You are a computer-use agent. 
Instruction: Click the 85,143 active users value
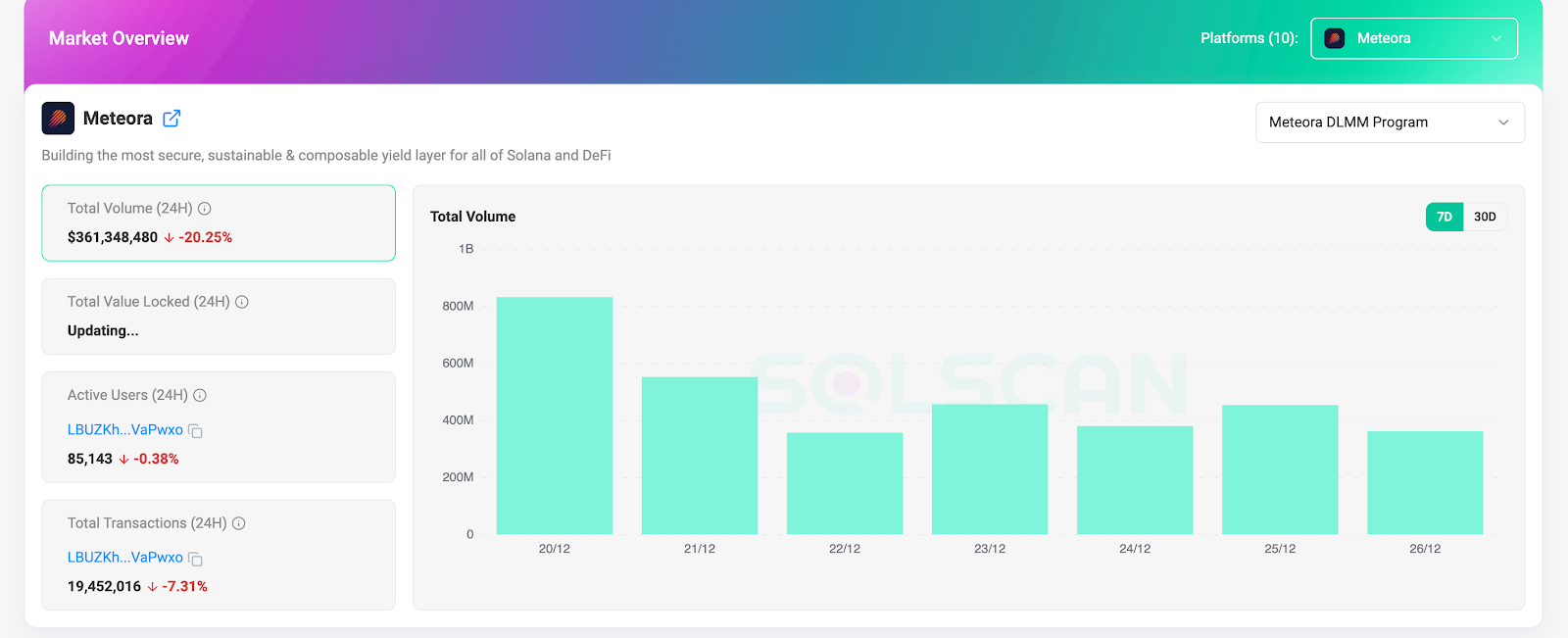tap(90, 459)
